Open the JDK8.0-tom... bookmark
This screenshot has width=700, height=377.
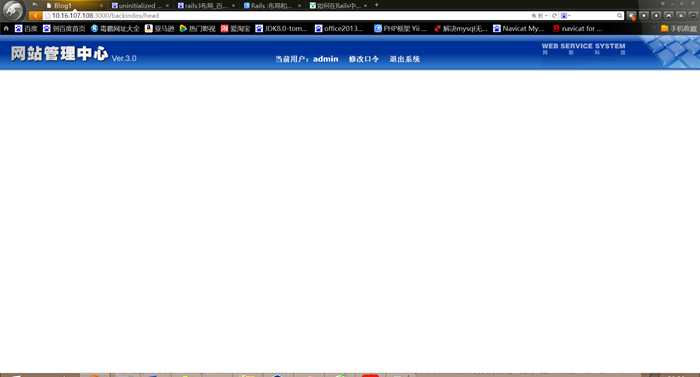point(281,28)
